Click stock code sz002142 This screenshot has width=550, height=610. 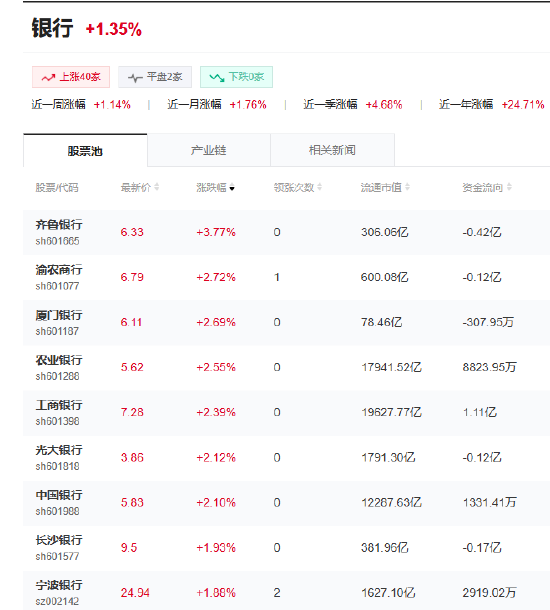click(58, 601)
